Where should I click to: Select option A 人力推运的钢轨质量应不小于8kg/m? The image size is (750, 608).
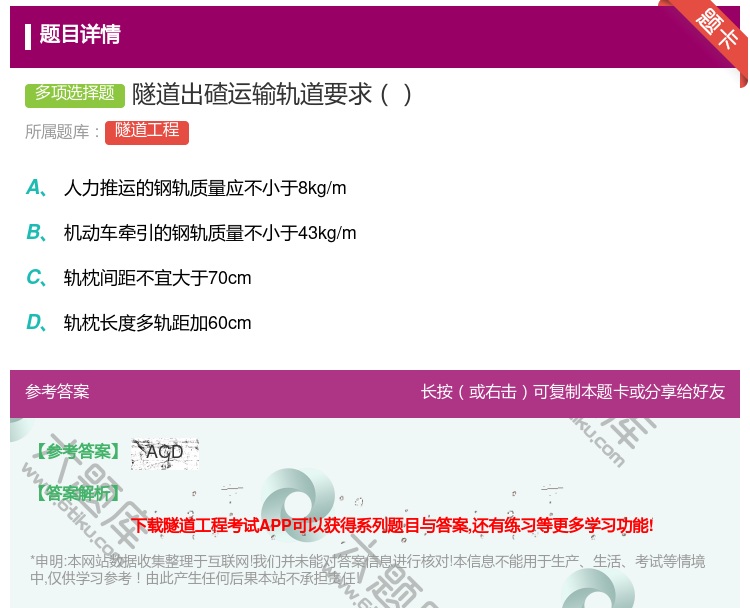(x=205, y=188)
